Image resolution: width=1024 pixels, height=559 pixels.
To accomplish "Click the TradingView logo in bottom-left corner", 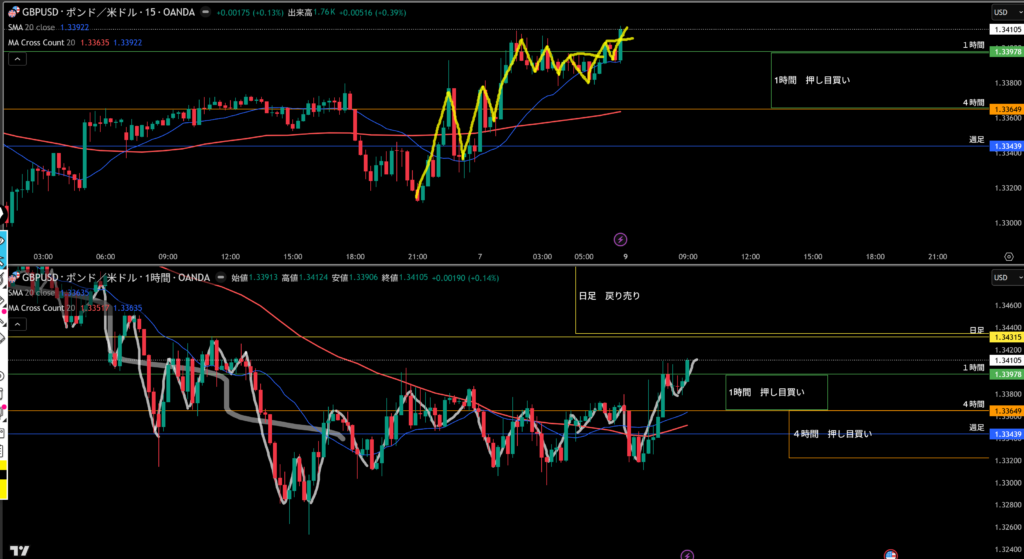I will [x=19, y=550].
